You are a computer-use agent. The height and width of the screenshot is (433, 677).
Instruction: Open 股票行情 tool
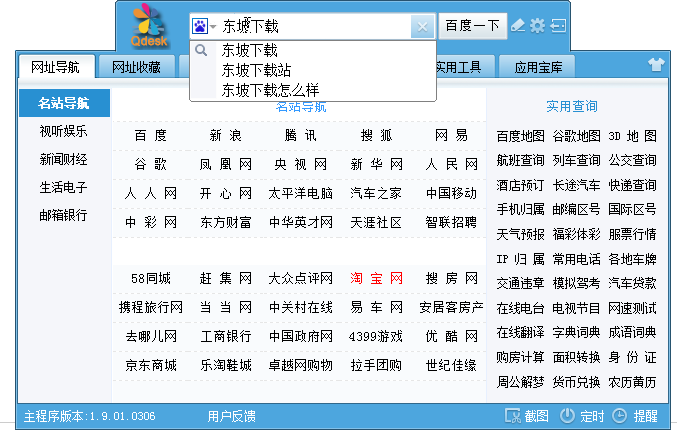633,234
